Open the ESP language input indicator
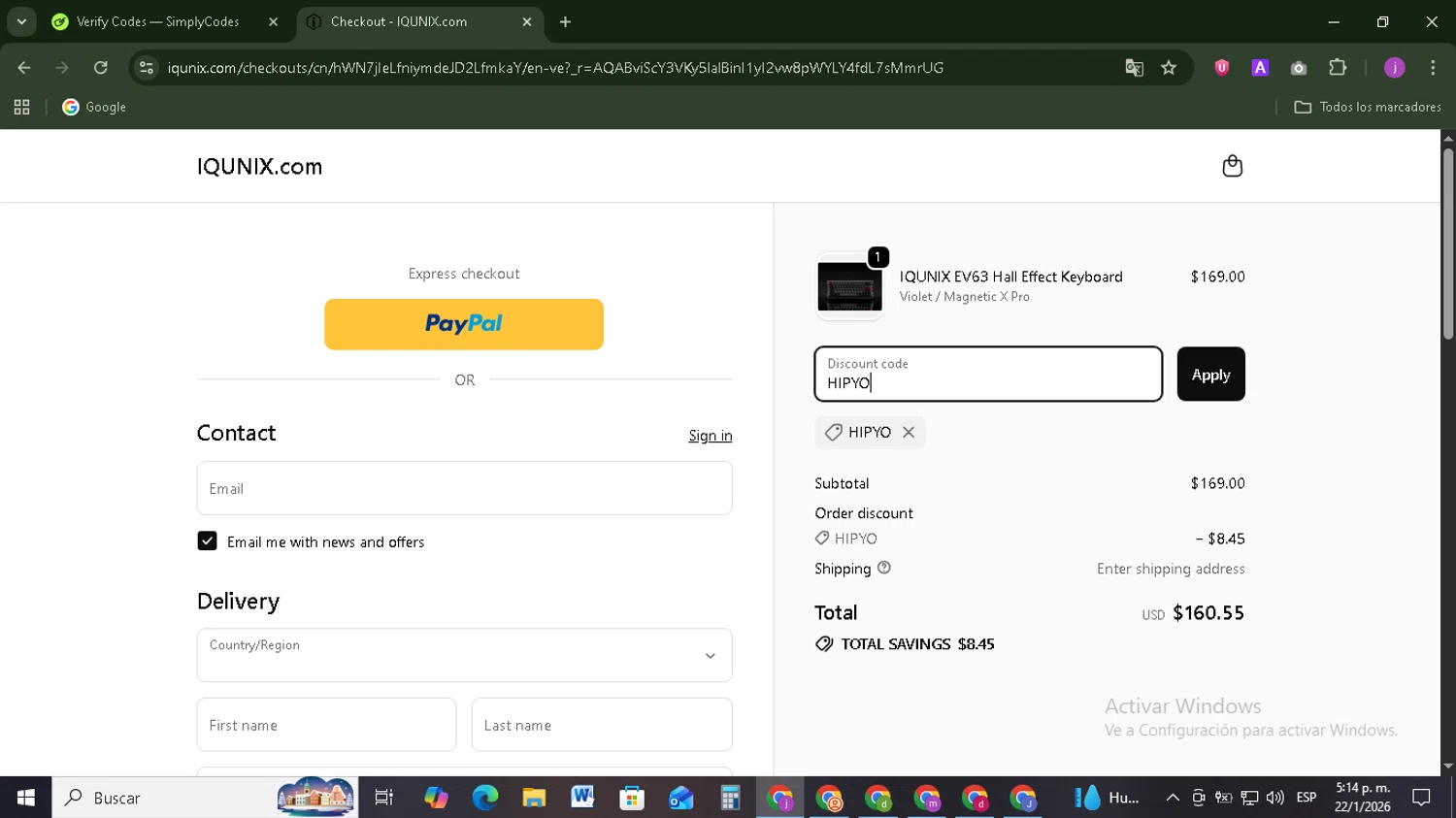Viewport: 1456px width, 818px height. (1307, 798)
